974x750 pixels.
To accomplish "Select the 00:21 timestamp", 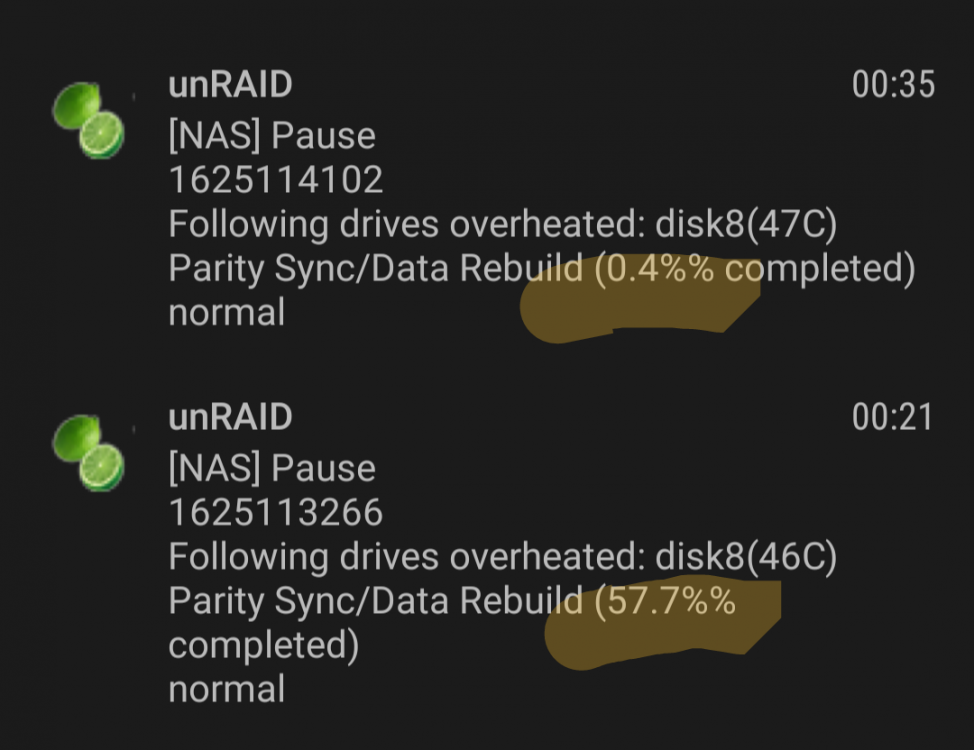I will pos(892,417).
